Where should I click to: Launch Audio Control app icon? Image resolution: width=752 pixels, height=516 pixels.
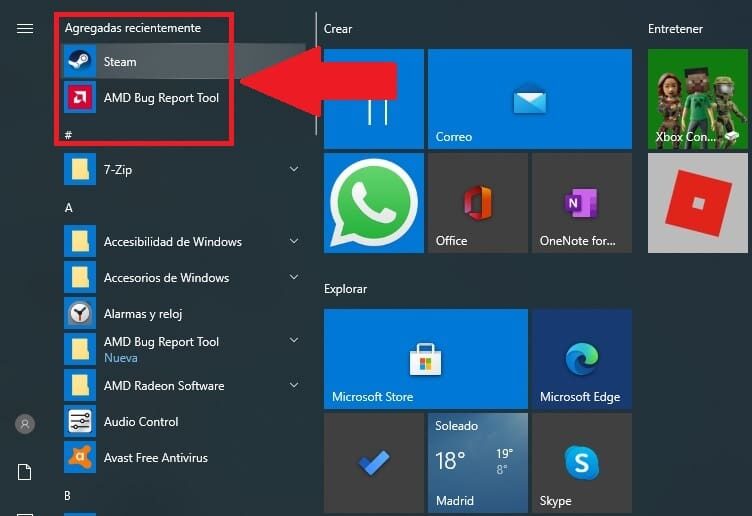(x=80, y=421)
